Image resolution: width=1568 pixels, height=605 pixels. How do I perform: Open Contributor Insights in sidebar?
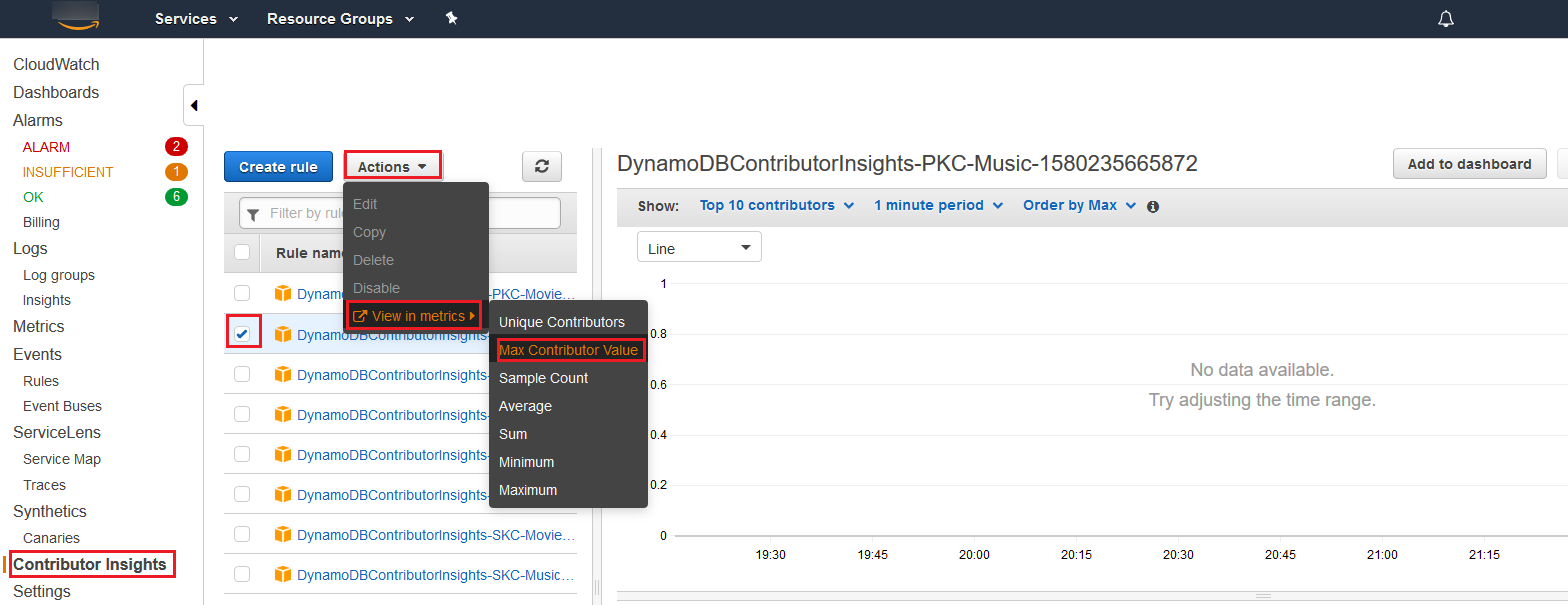click(90, 564)
